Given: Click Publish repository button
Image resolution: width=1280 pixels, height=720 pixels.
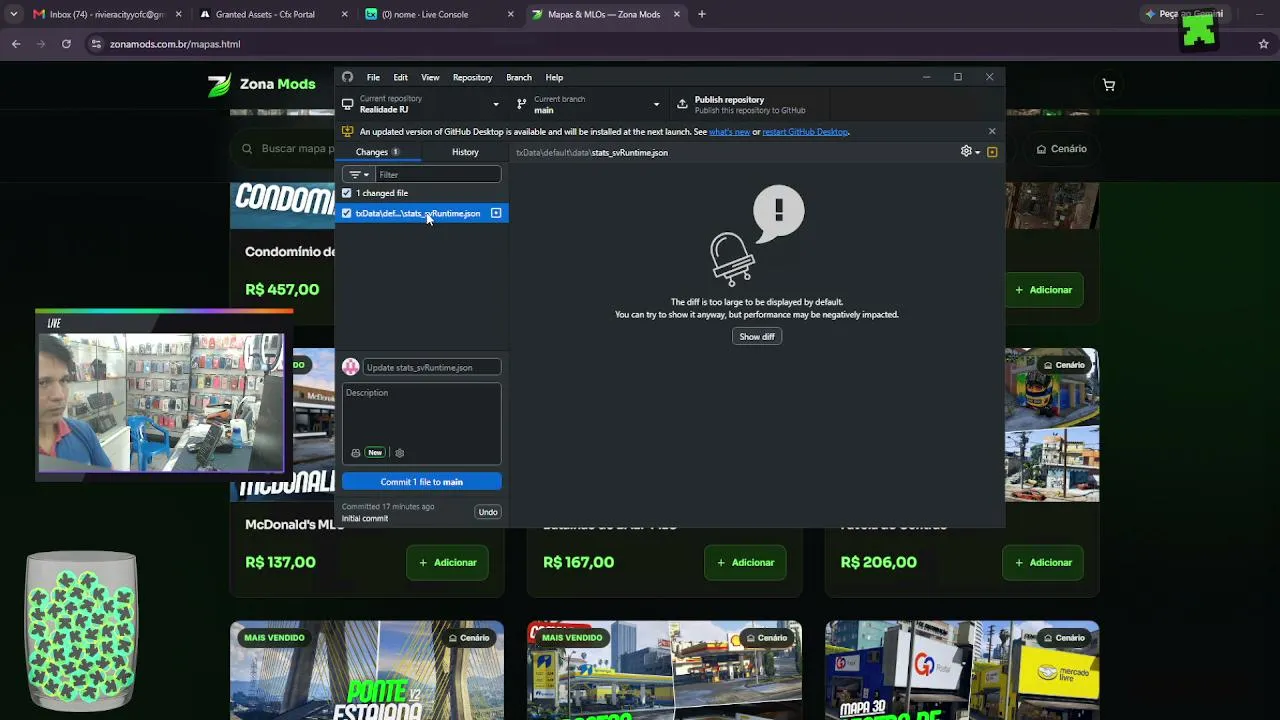Looking at the screenshot, I should (x=749, y=104).
